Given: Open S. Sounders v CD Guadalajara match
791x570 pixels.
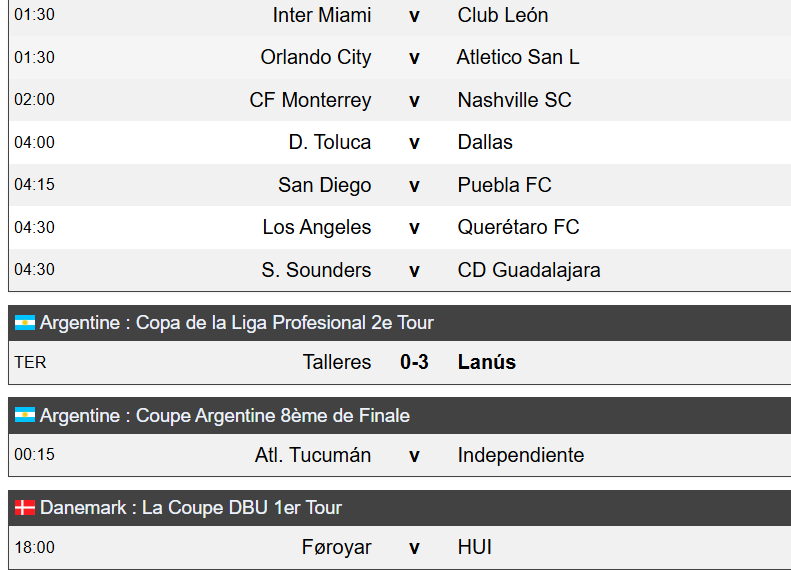Looking at the screenshot, I should pos(400,270).
